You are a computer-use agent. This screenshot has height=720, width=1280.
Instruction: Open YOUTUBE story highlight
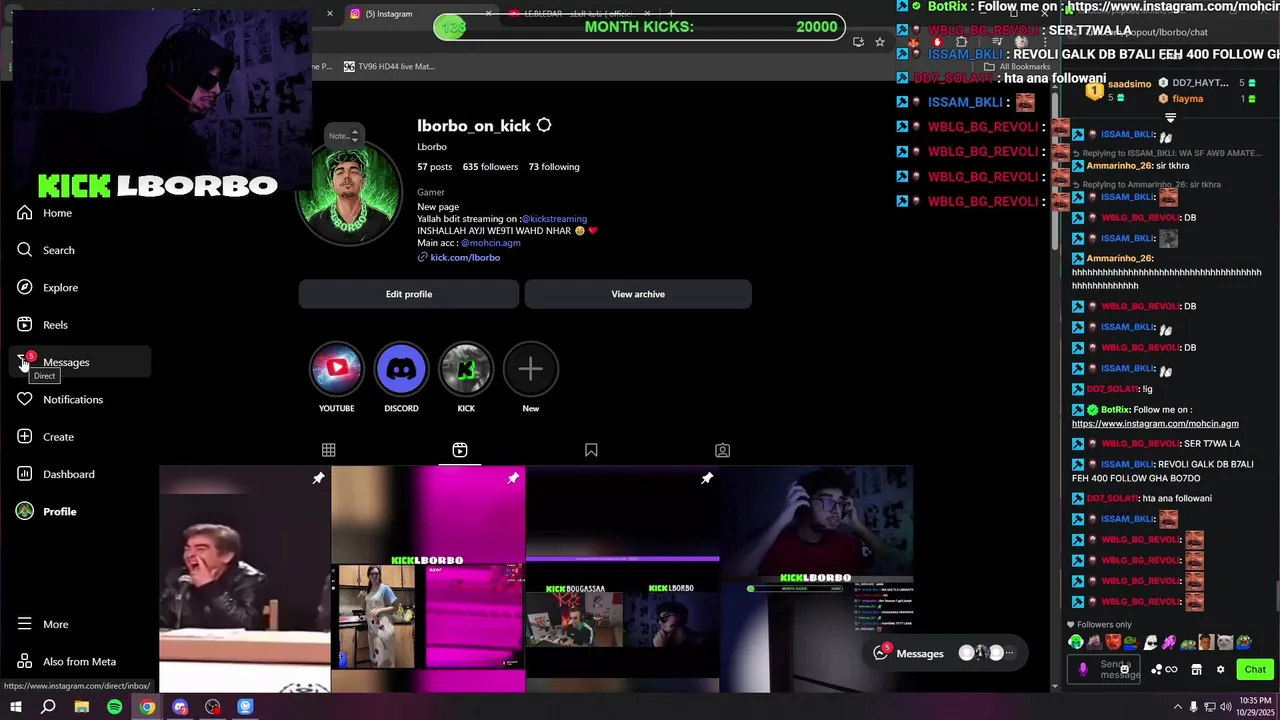click(x=337, y=378)
